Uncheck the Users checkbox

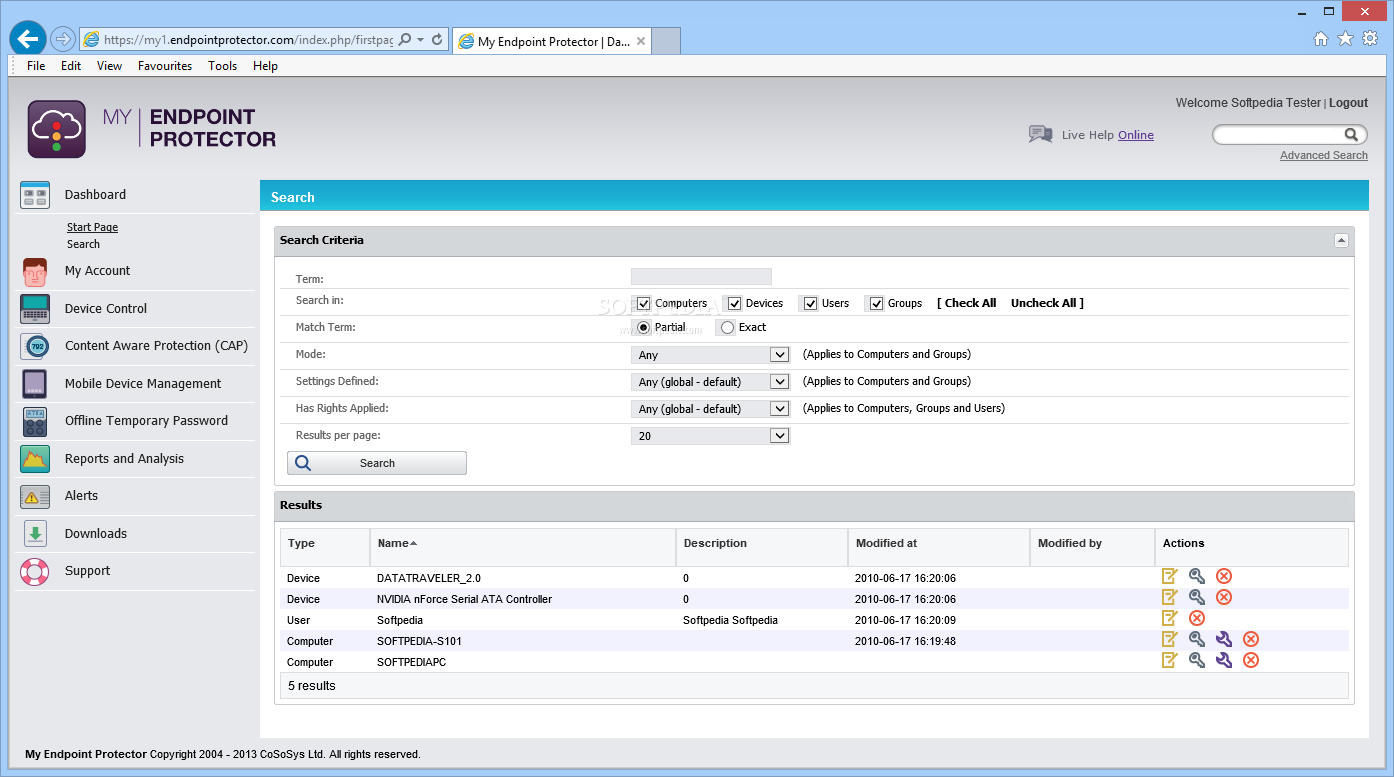coord(810,303)
